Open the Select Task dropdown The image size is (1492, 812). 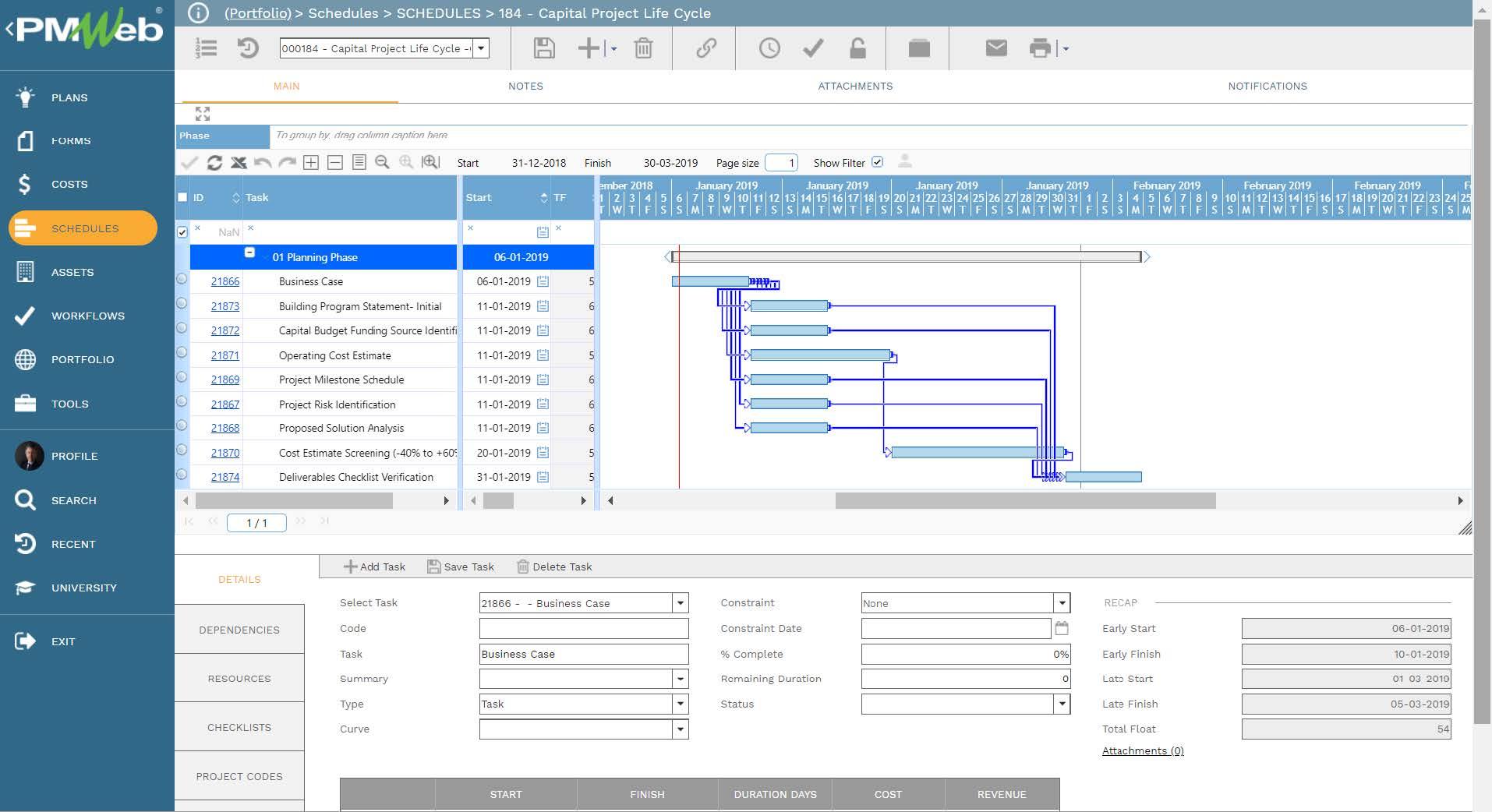(x=680, y=603)
